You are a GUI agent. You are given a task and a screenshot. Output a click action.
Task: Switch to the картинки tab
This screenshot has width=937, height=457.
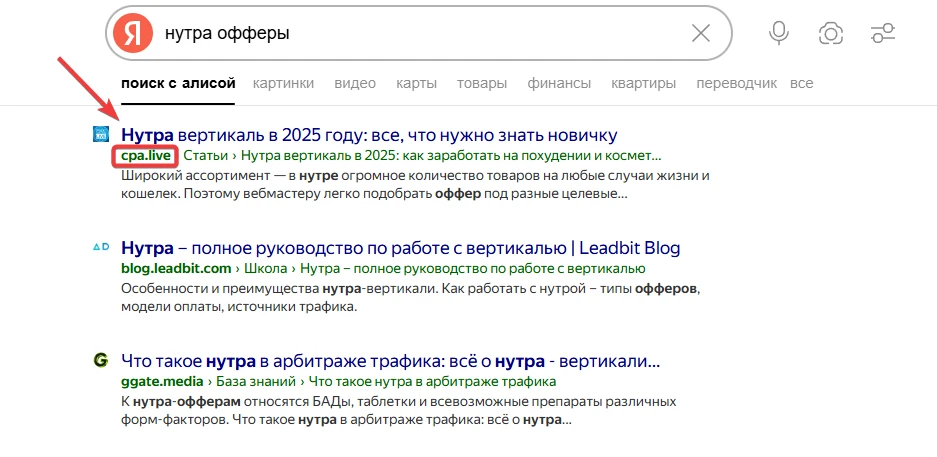click(283, 83)
